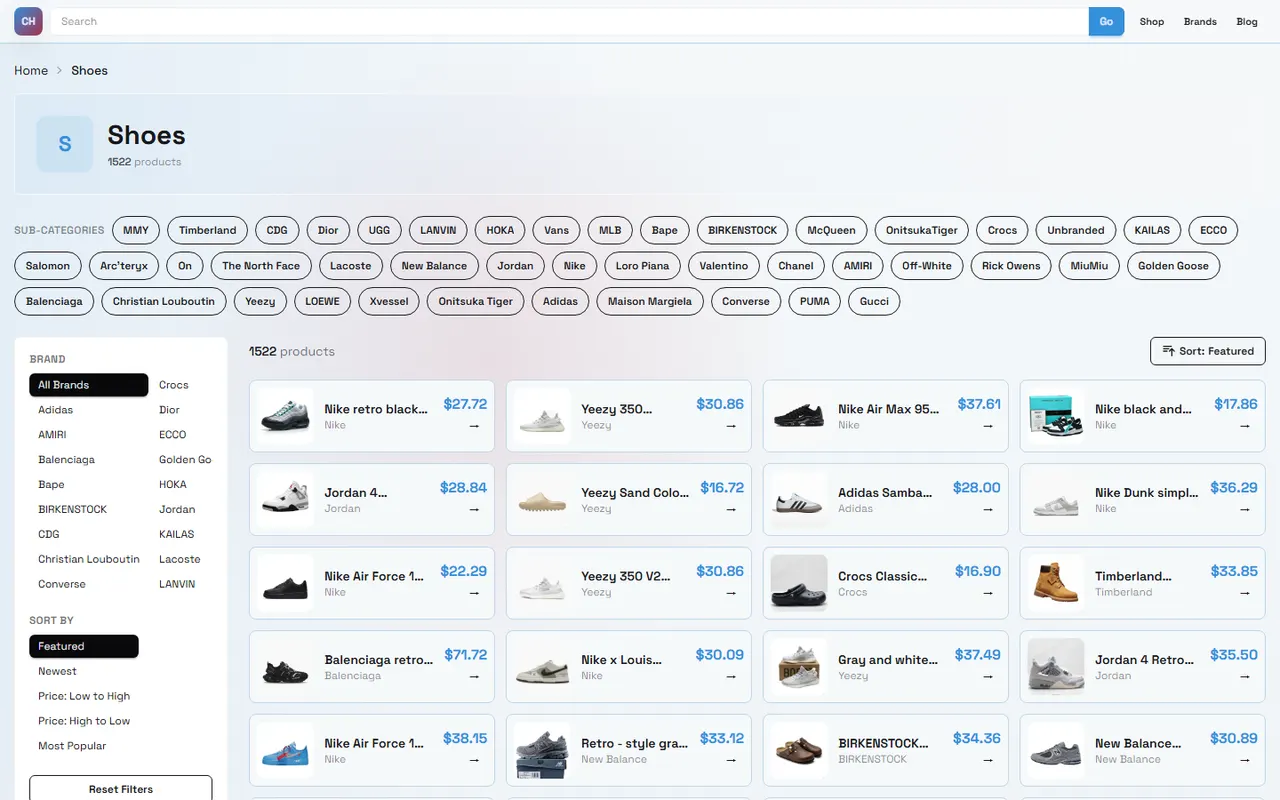Open Jordan 4 Retro product title
This screenshot has width=1280, height=800.
(1145, 659)
